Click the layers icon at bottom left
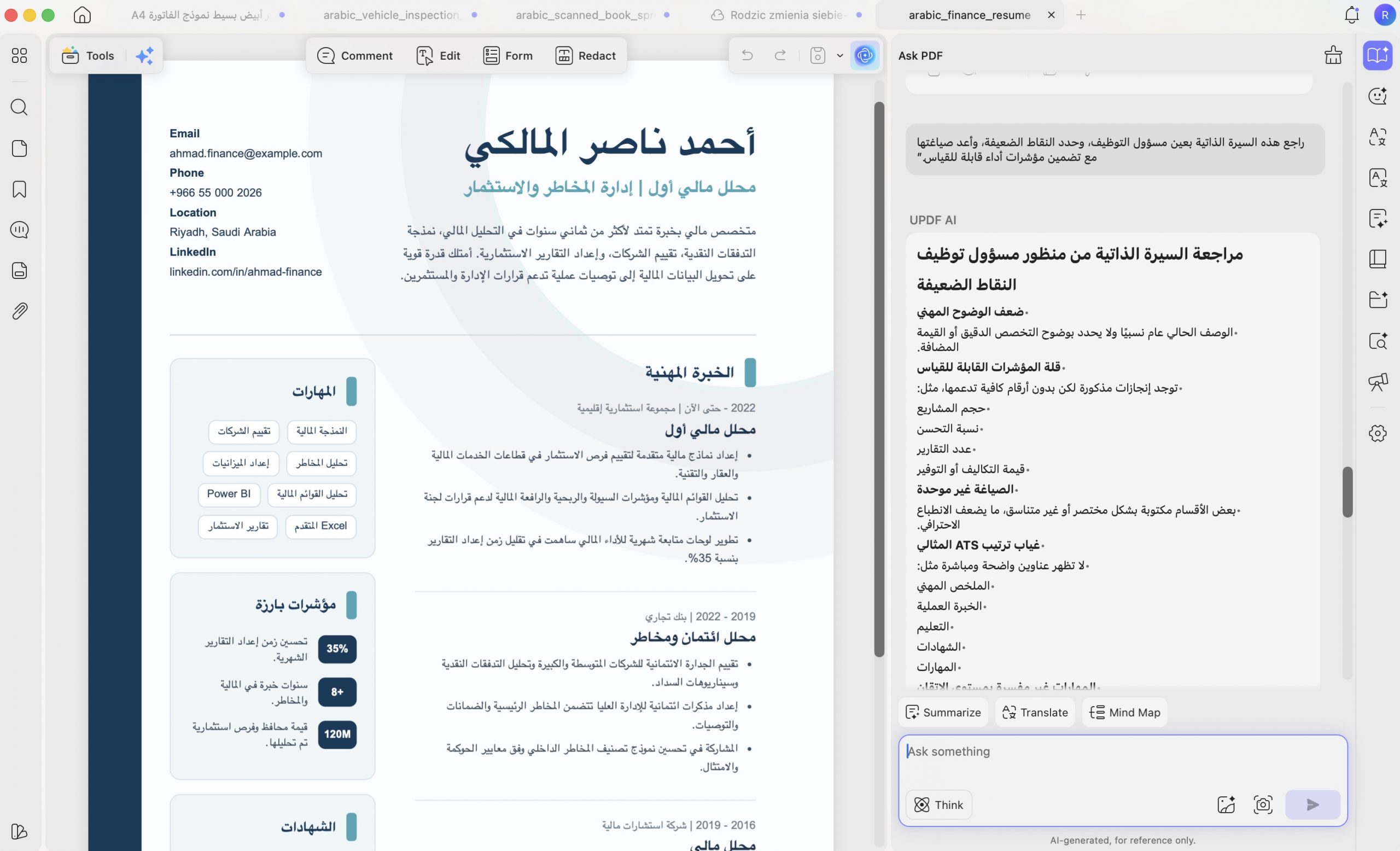This screenshot has height=851, width=1400. tap(19, 832)
